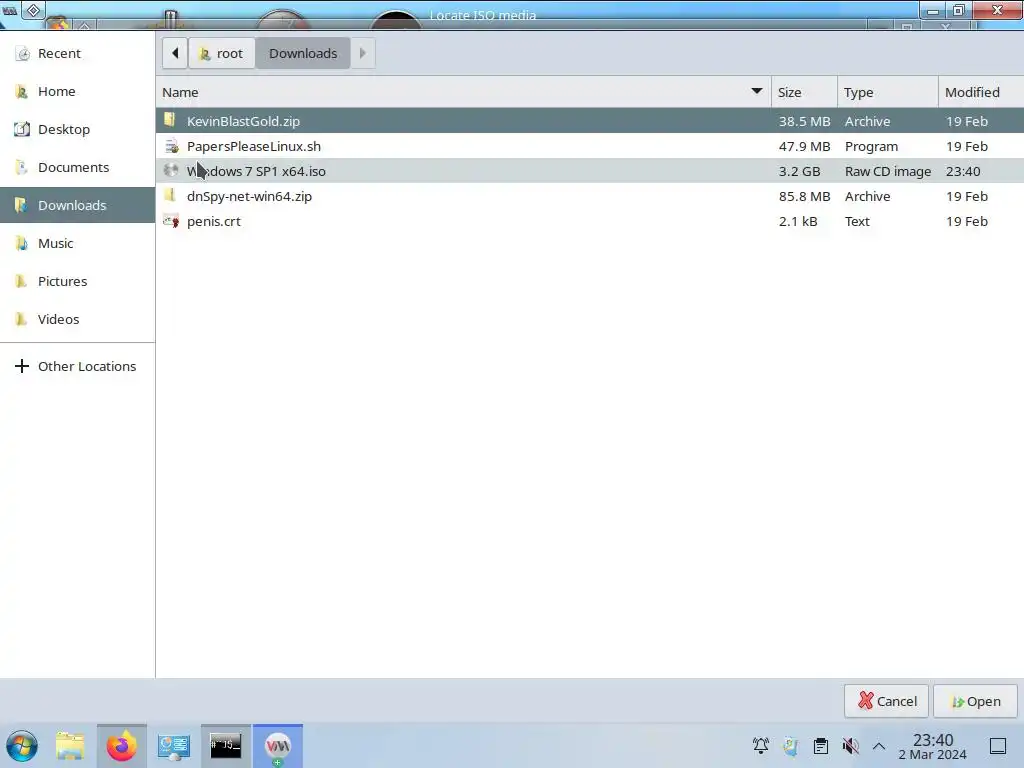This screenshot has width=1024, height=768.
Task: Open the system settings taskbar icon
Action: point(173,746)
